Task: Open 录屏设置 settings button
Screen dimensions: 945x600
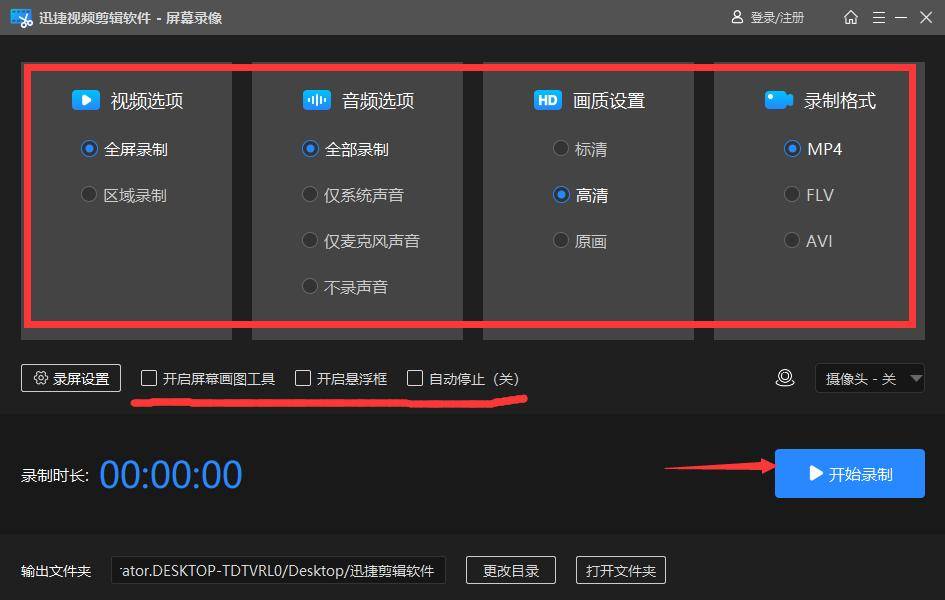Action: tap(71, 378)
